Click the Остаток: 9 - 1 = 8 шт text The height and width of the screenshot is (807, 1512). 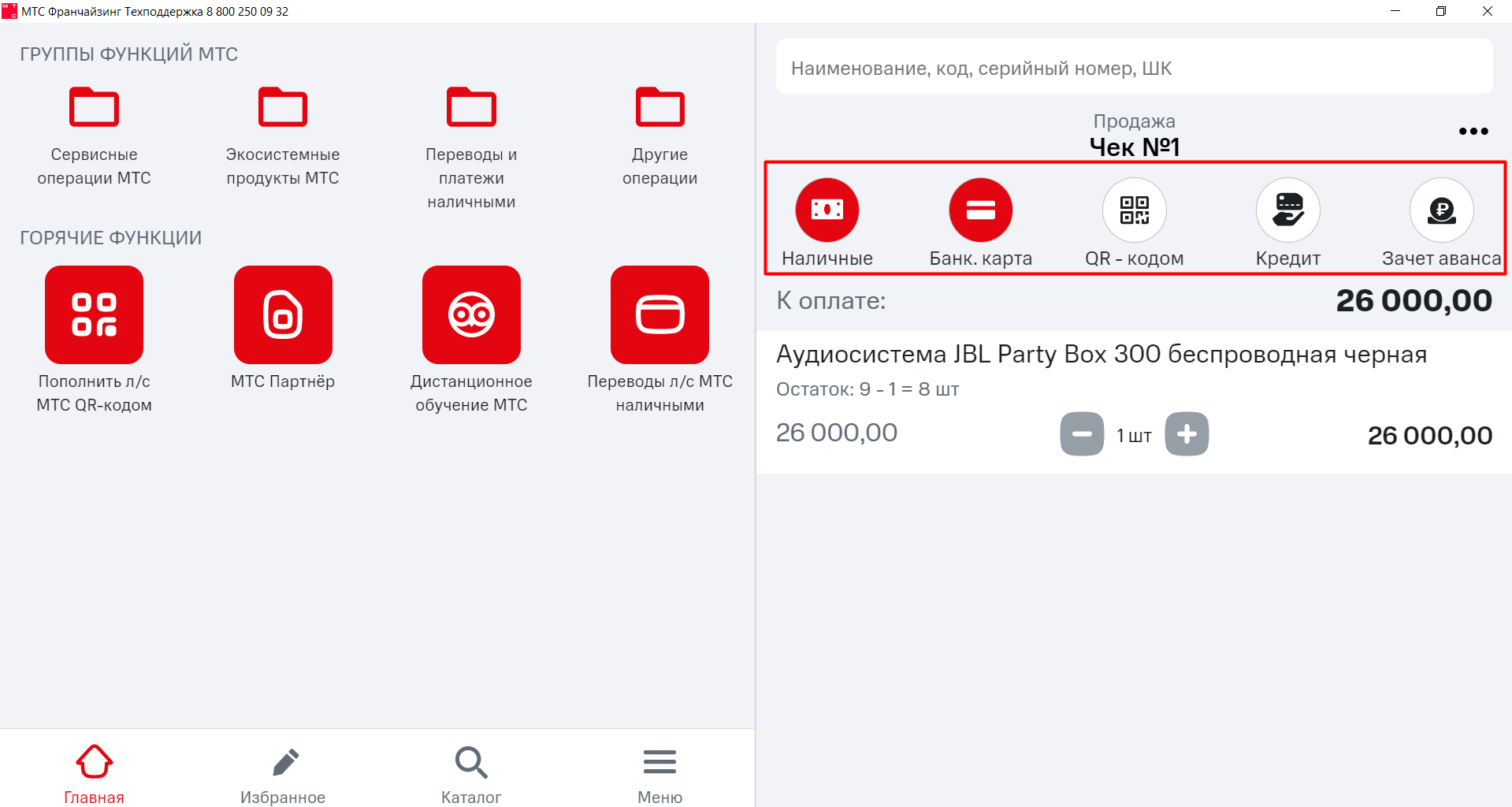click(x=867, y=389)
